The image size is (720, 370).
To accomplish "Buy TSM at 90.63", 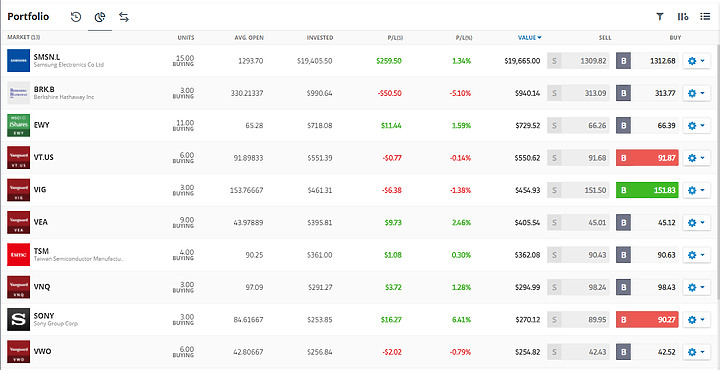I will pyautogui.click(x=647, y=255).
